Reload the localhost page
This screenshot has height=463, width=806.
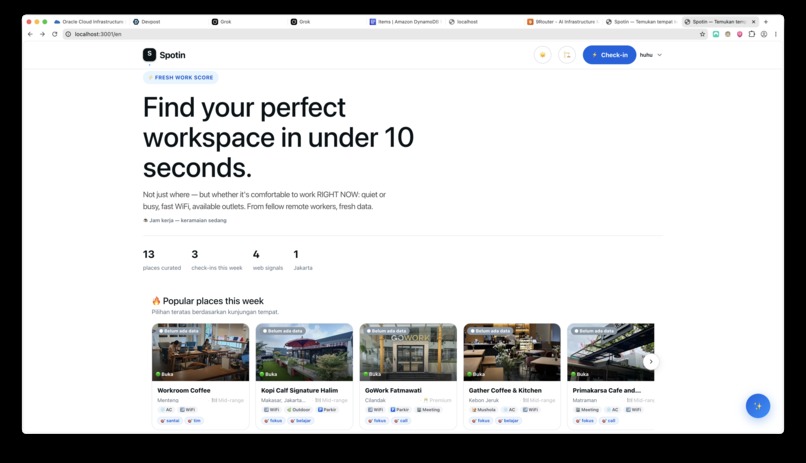[x=54, y=34]
